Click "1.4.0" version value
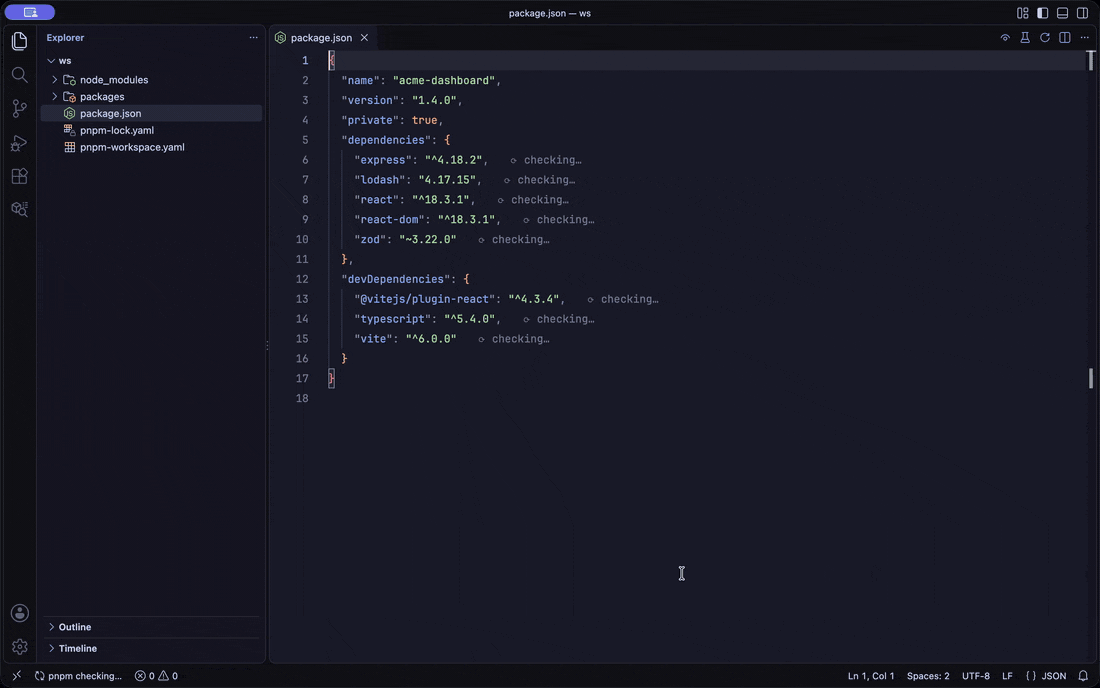Image resolution: width=1100 pixels, height=688 pixels. click(x=434, y=100)
